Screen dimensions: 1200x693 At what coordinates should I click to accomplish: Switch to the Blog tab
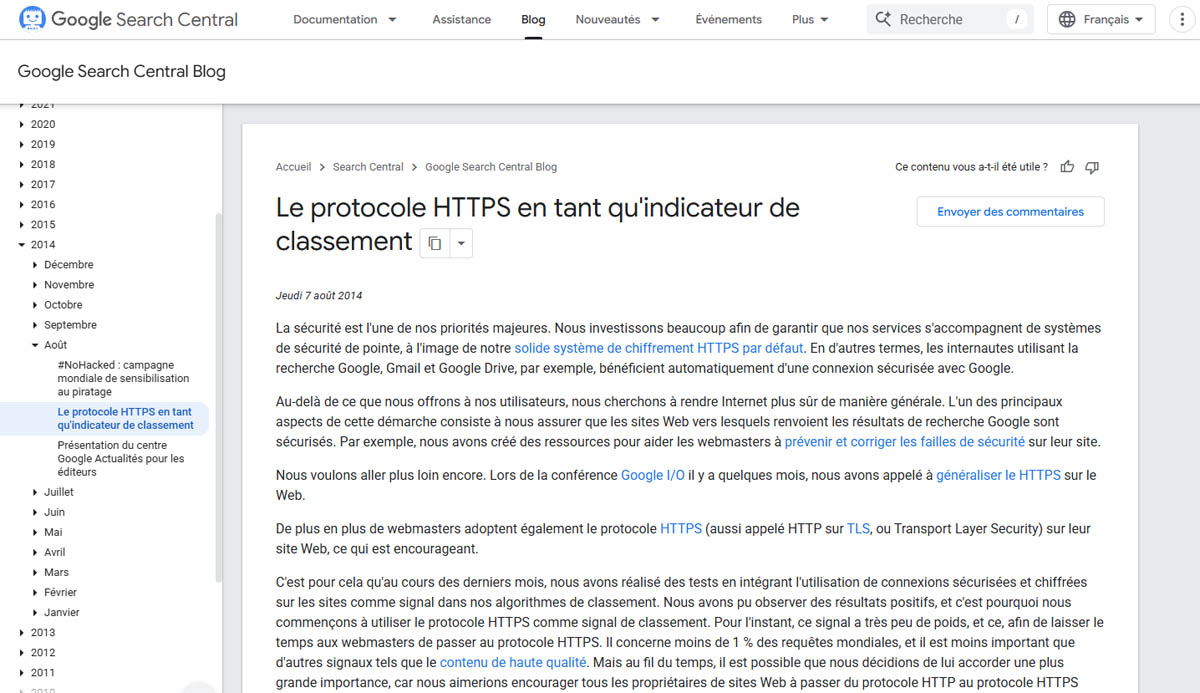533,19
